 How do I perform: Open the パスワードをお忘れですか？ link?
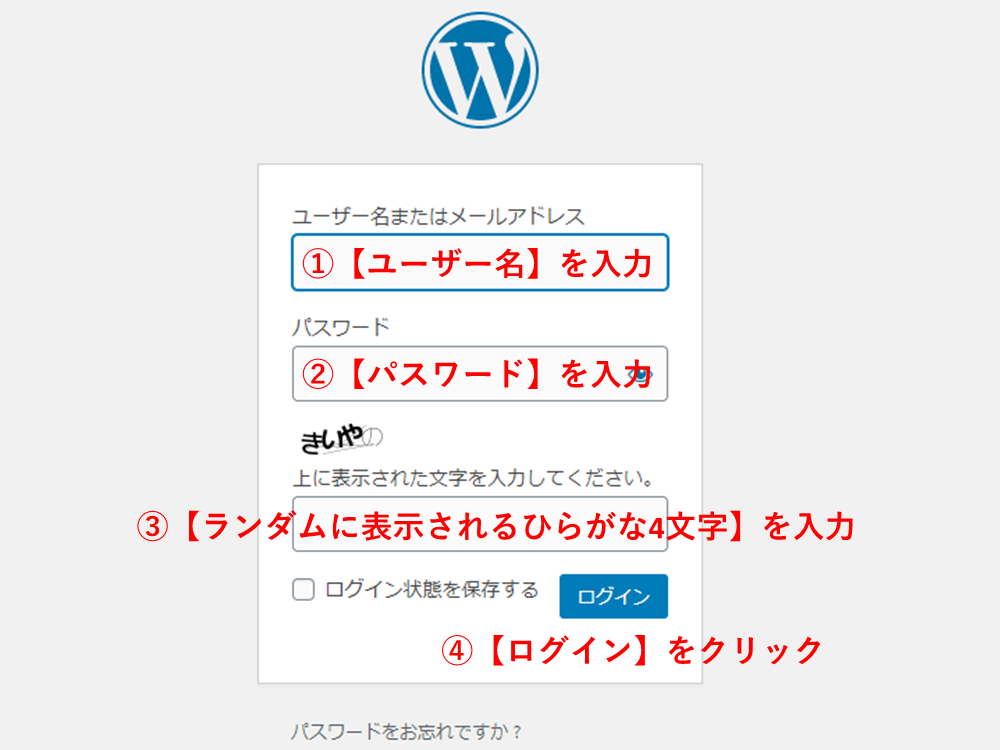click(406, 731)
